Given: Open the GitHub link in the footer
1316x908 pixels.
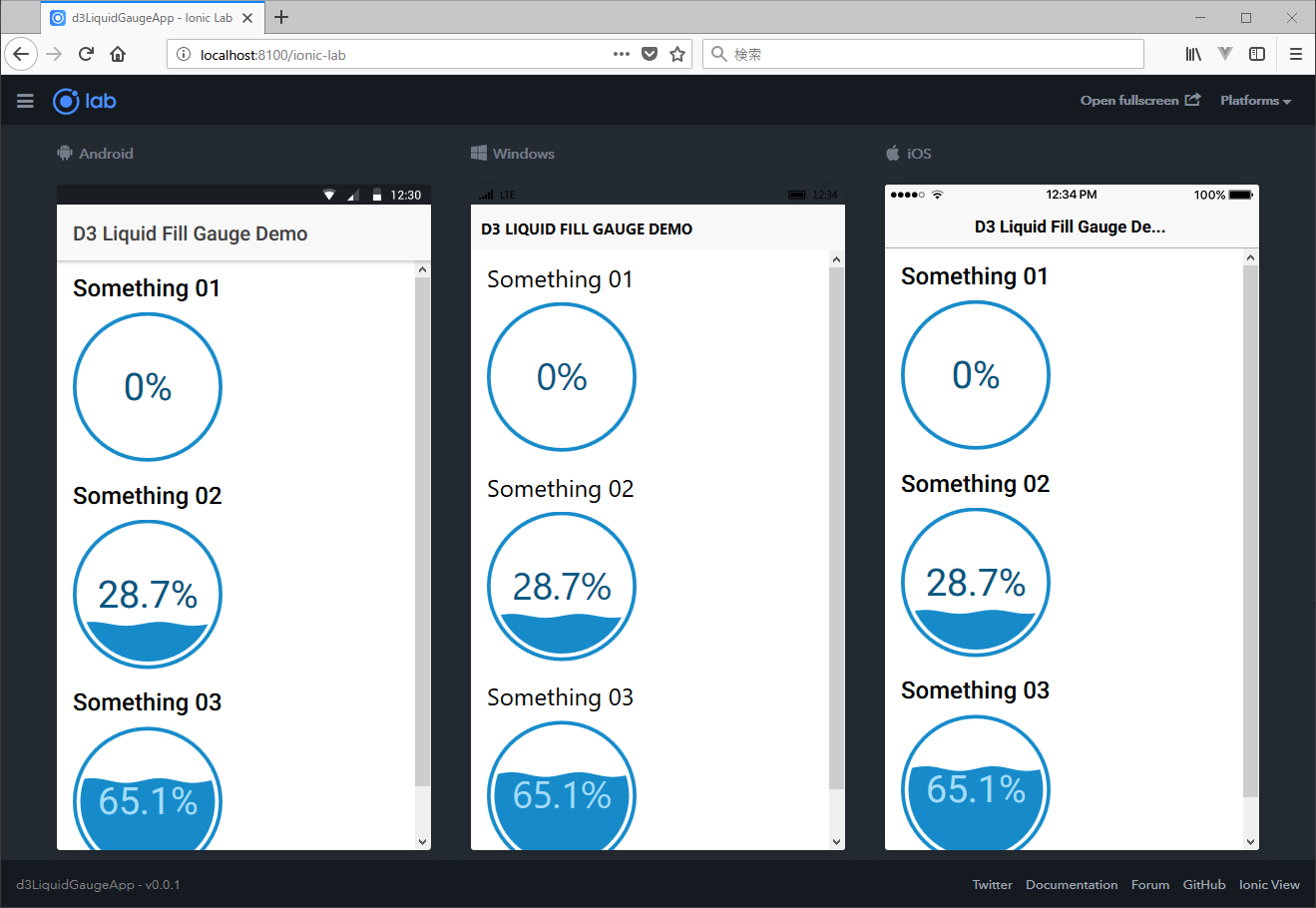Looking at the screenshot, I should 1204,884.
